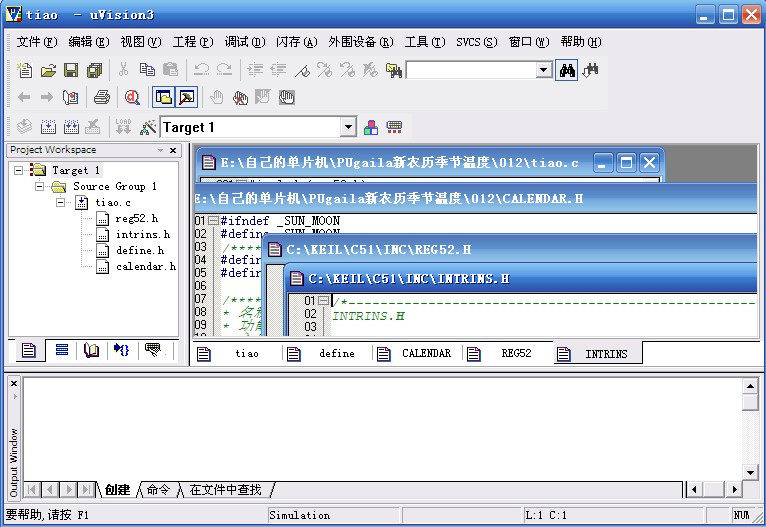
Task: Navigate forward with the right arrow icon
Action: point(46,97)
